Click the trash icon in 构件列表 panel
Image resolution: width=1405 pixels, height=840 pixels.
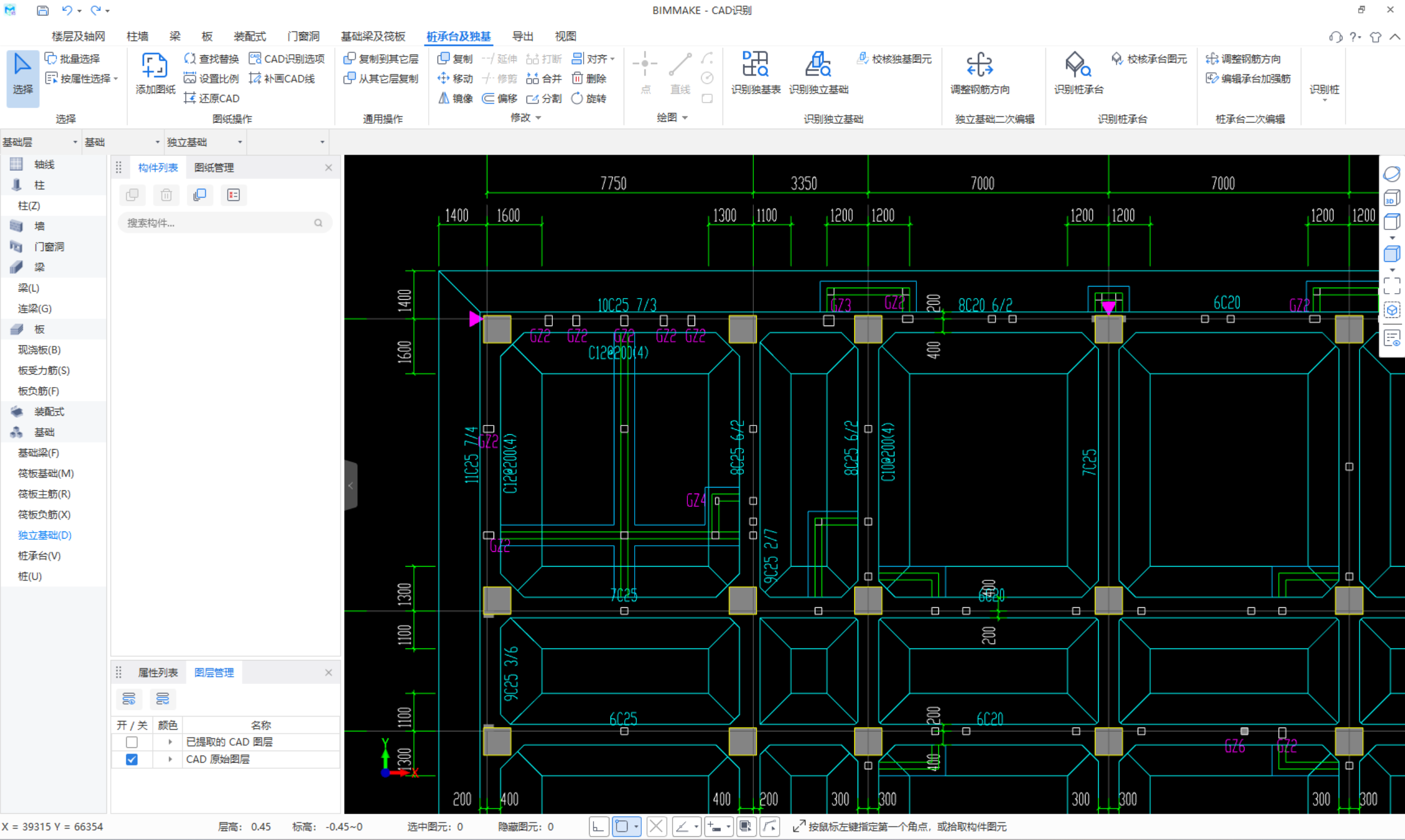[x=166, y=195]
